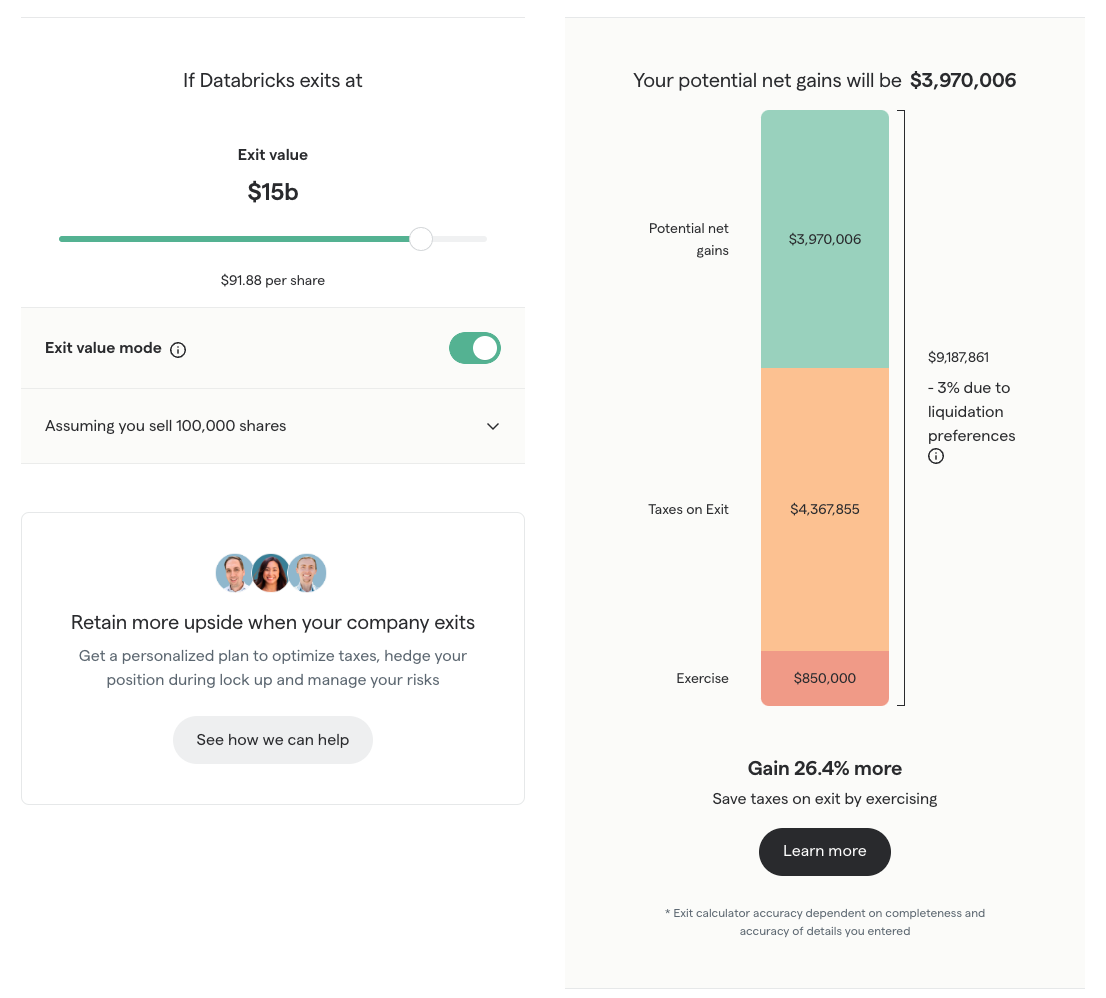Click the 'Gain 26.4% more' heading

click(824, 768)
